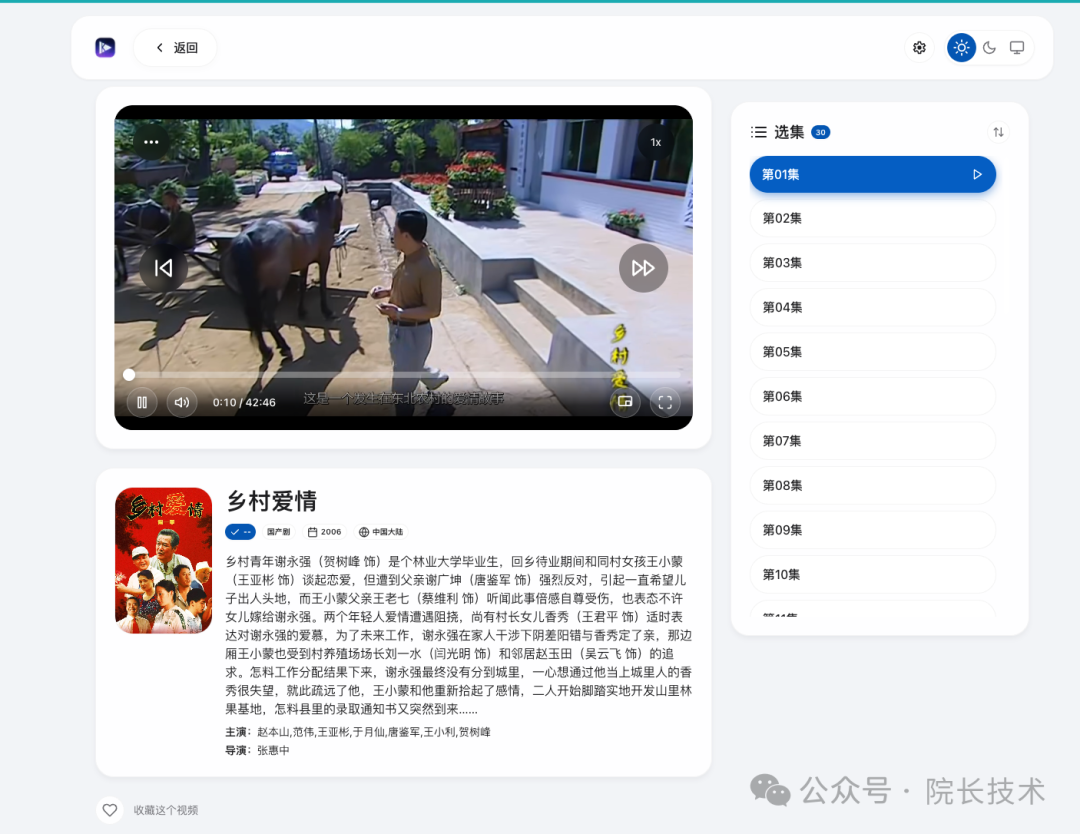
Task: Toggle light mode with the sun icon
Action: 961,47
